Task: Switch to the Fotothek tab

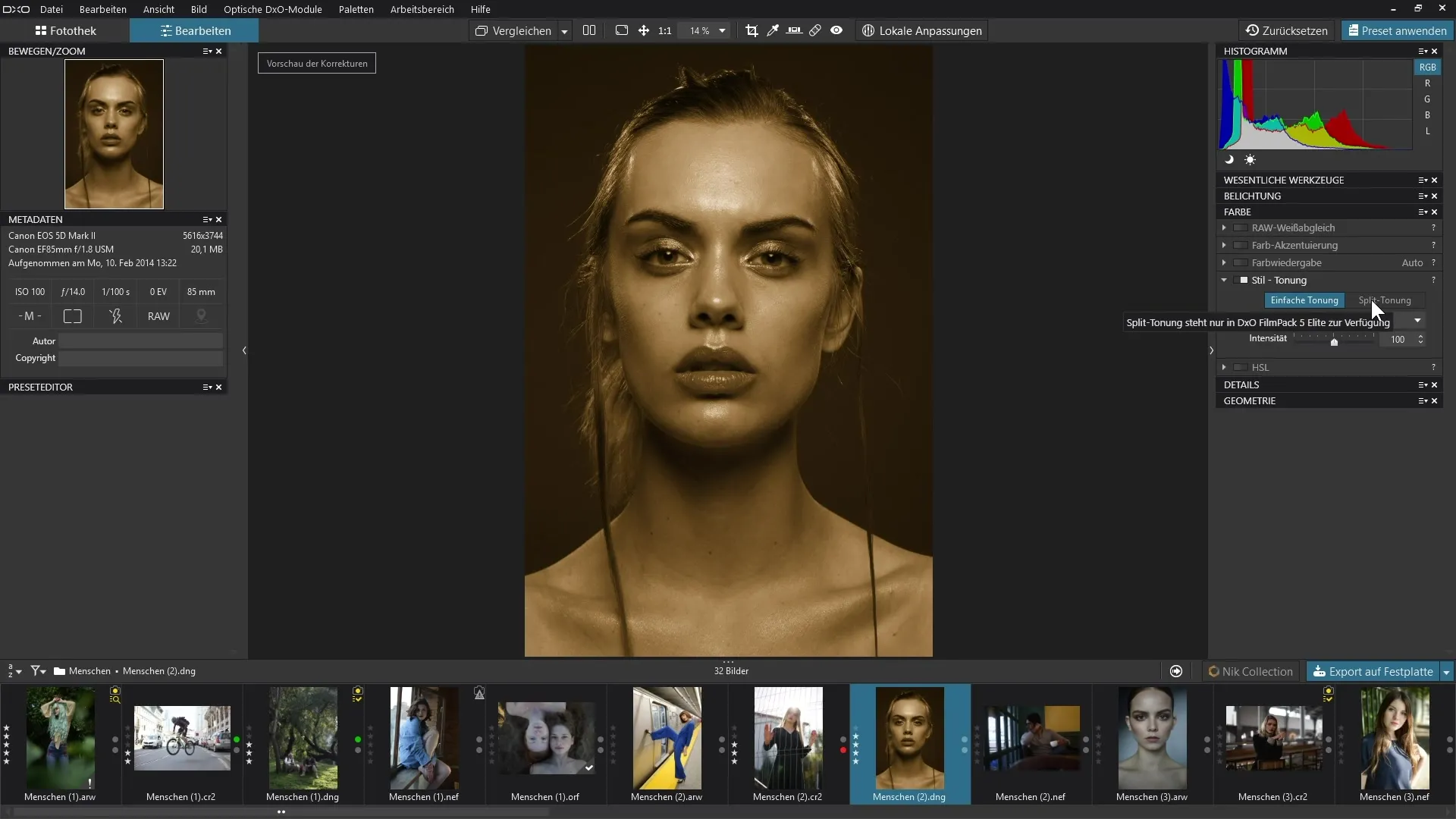Action: pos(65,30)
